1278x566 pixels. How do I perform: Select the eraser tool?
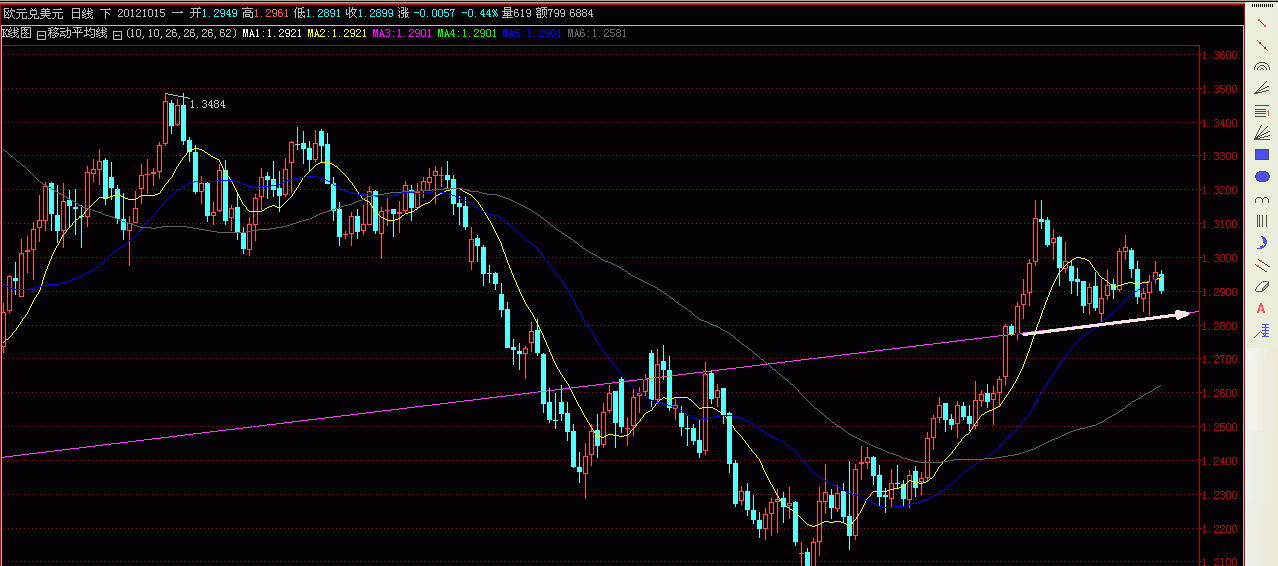click(1261, 287)
